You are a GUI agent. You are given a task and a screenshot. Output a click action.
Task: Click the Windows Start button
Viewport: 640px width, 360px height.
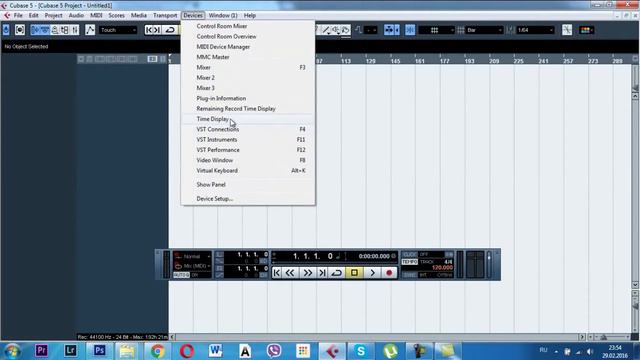(12, 351)
